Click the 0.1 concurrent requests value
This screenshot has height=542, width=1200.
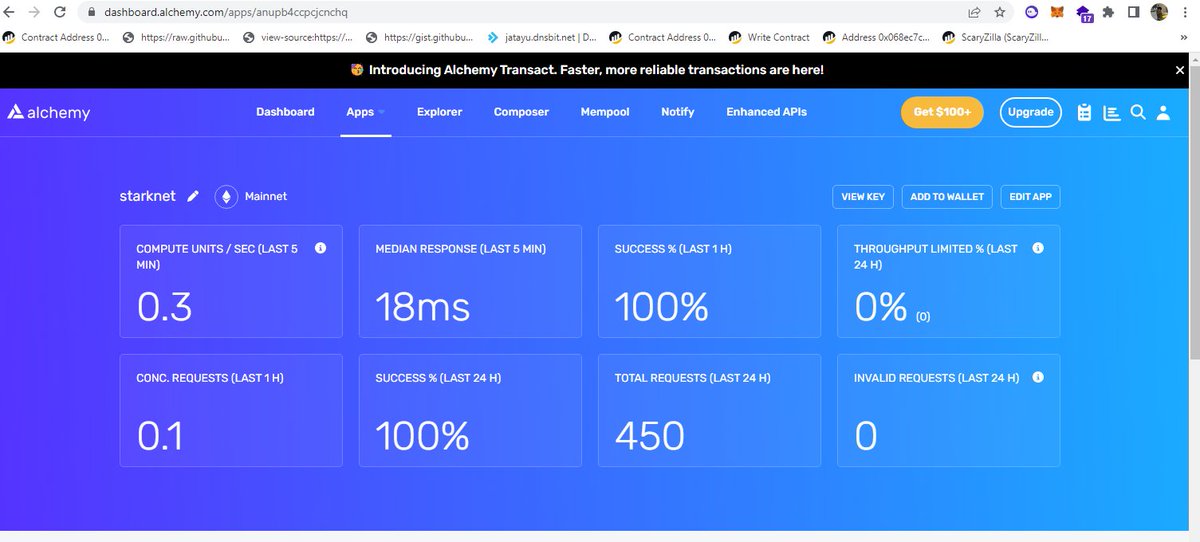160,436
